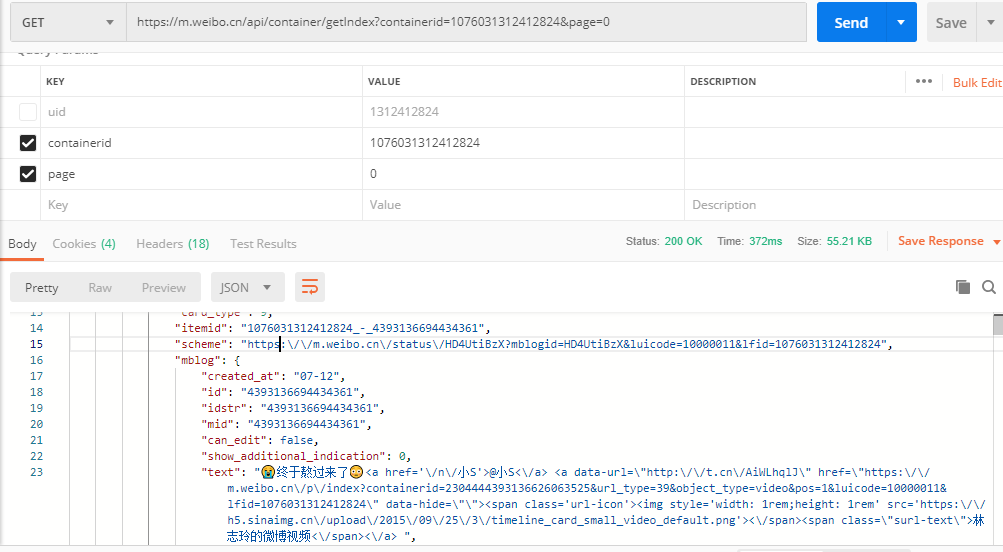The width and height of the screenshot is (1003, 552).
Task: Send the request
Action: [x=851, y=22]
